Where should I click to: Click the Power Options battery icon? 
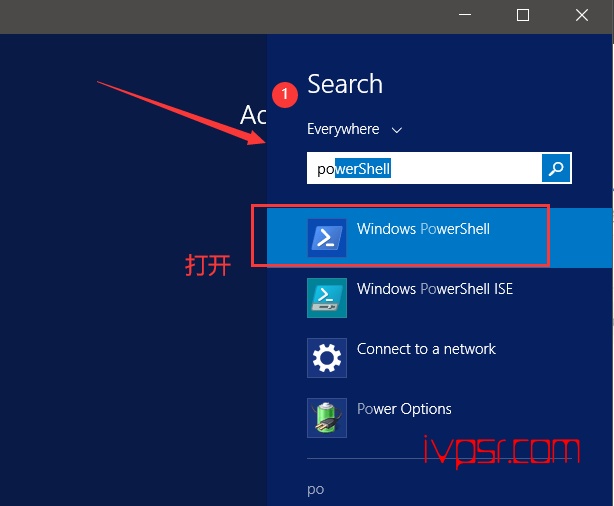(327, 417)
